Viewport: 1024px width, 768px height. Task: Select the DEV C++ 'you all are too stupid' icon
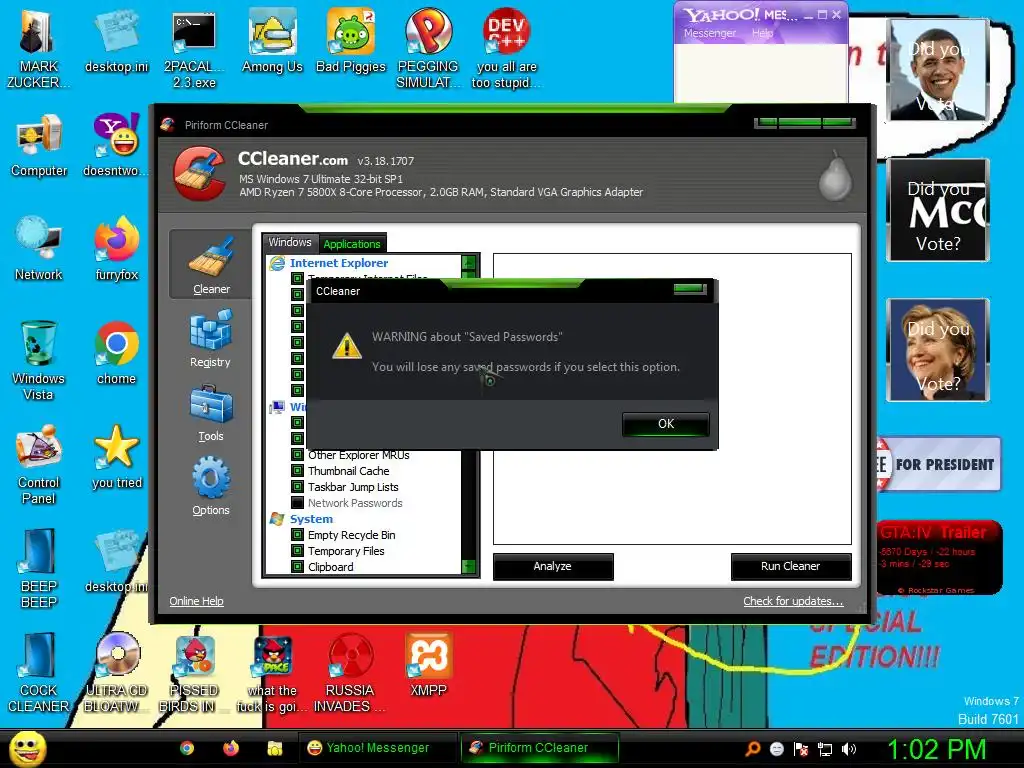506,49
